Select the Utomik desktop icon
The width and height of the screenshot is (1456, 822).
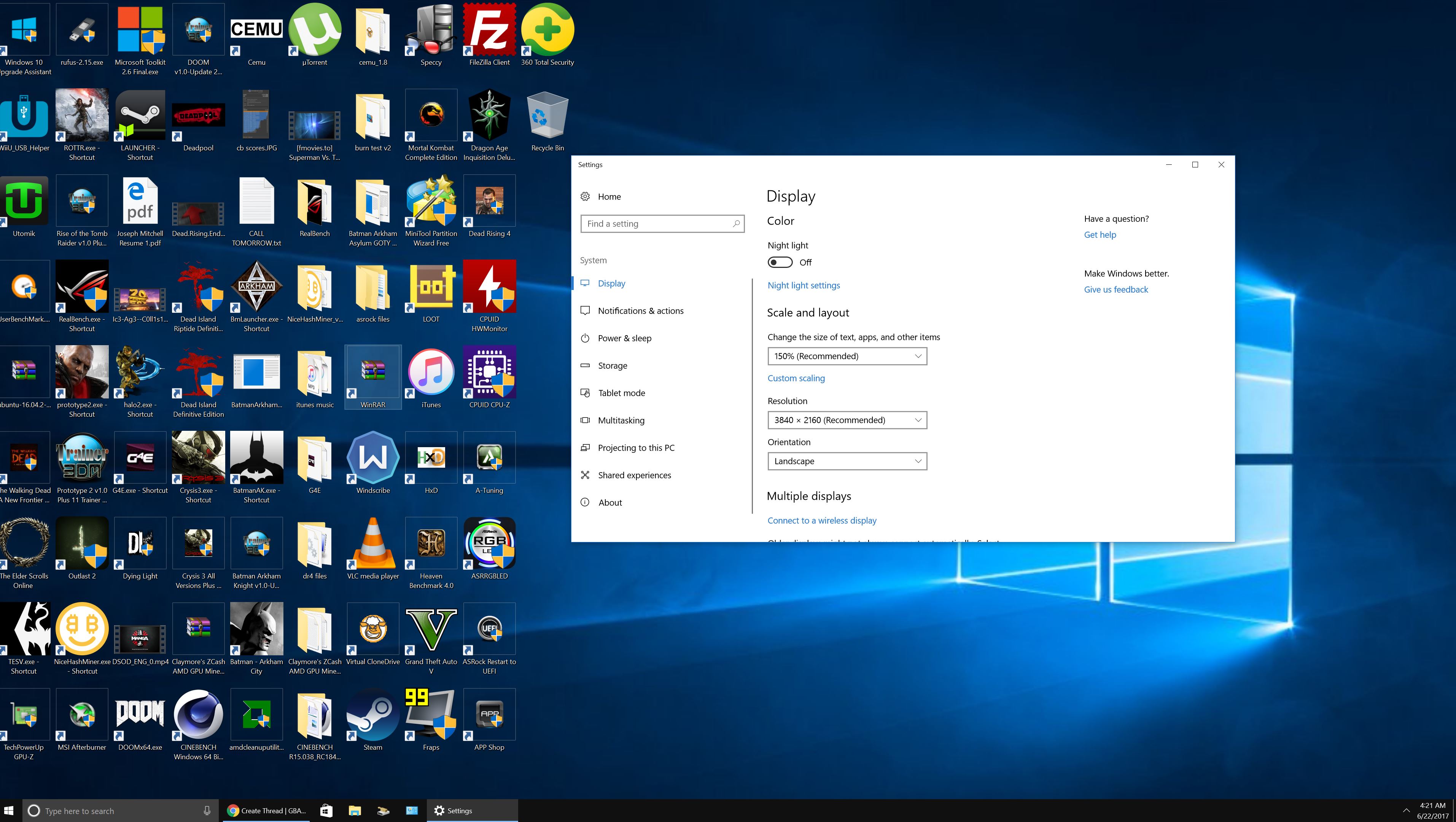tap(24, 207)
